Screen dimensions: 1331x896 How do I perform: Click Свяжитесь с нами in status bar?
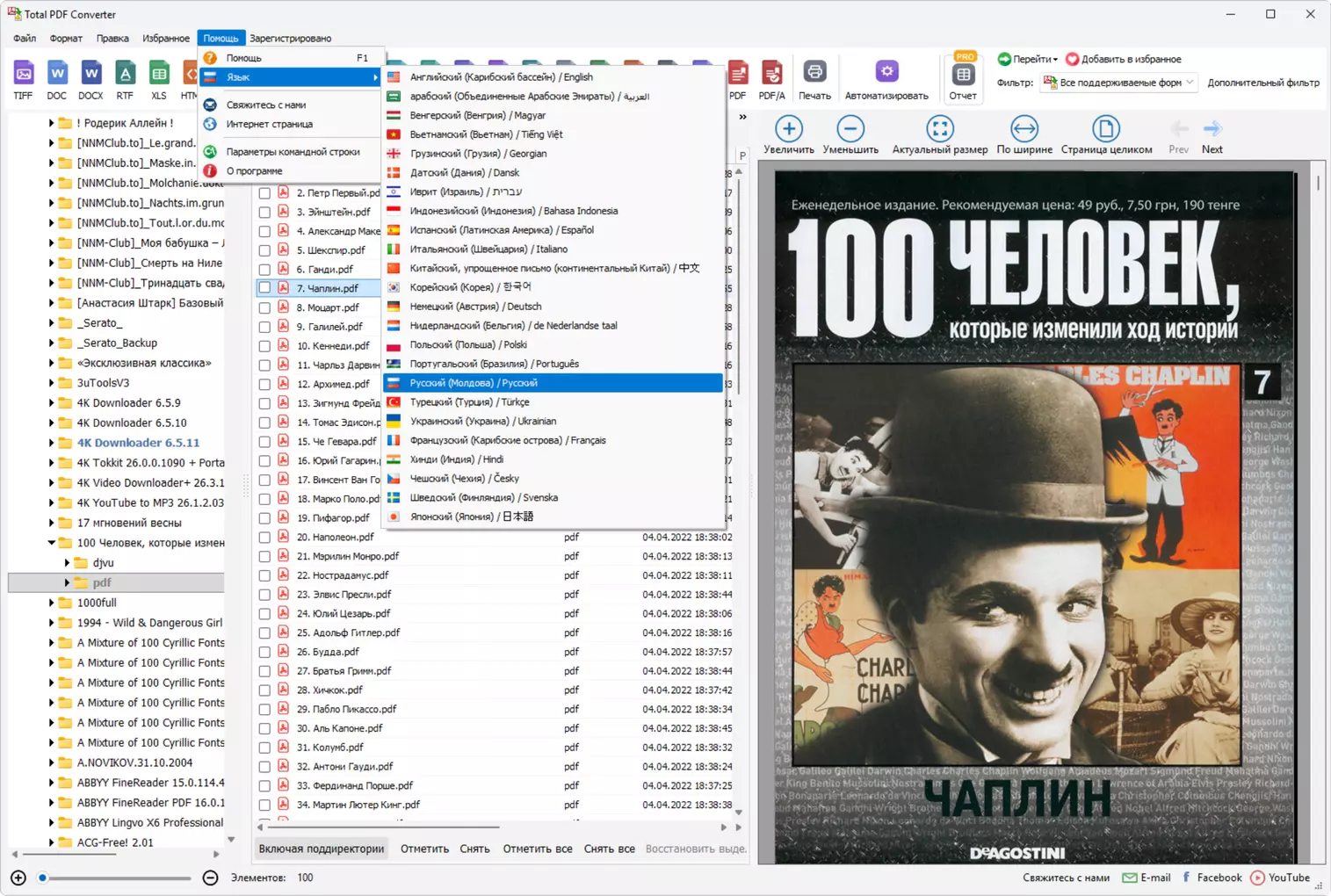[1066, 878]
